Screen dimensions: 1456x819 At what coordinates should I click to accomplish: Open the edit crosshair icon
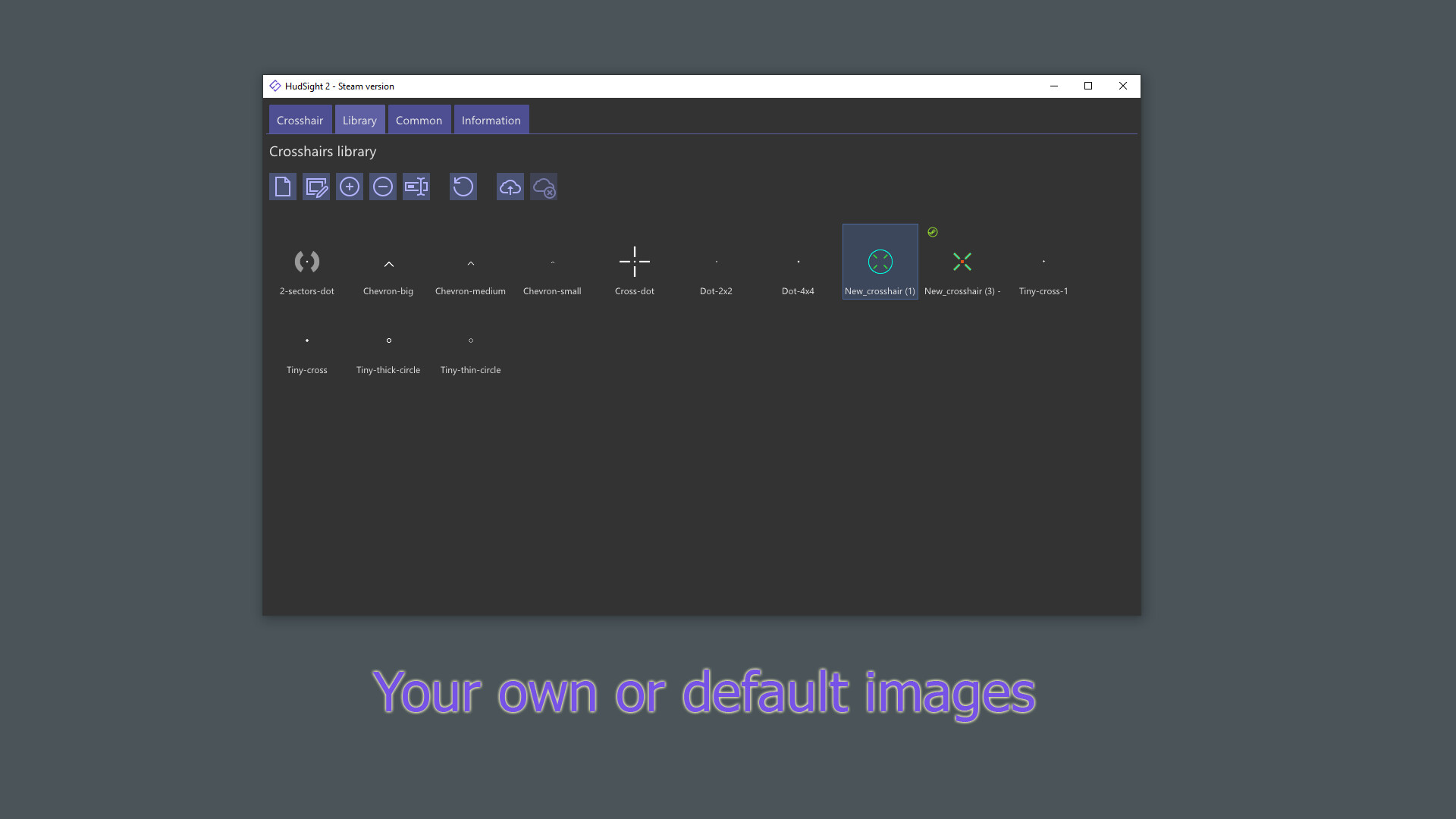316,187
